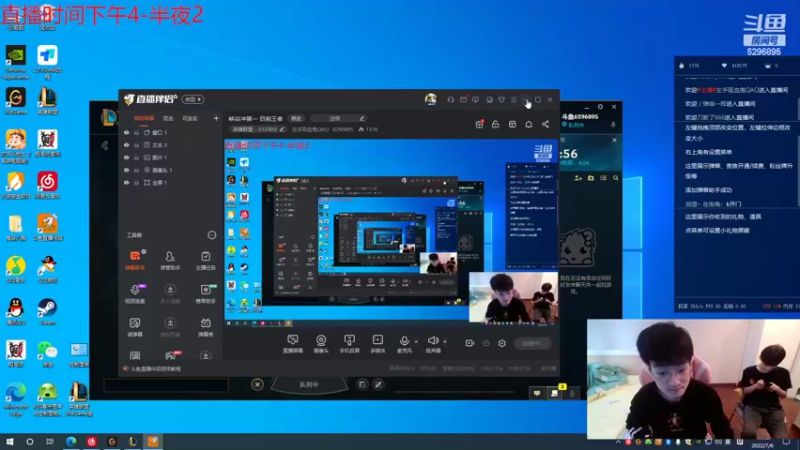Click the search icon in League client panel

tap(616, 178)
